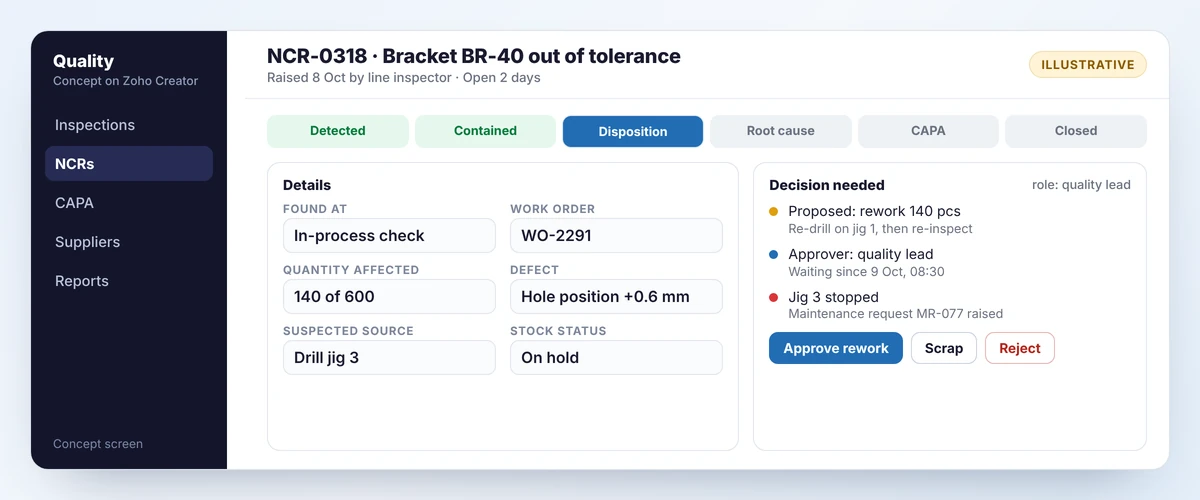Click 'Maintenance request MR-077 raised' text
The image size is (1200, 500).
coord(895,314)
